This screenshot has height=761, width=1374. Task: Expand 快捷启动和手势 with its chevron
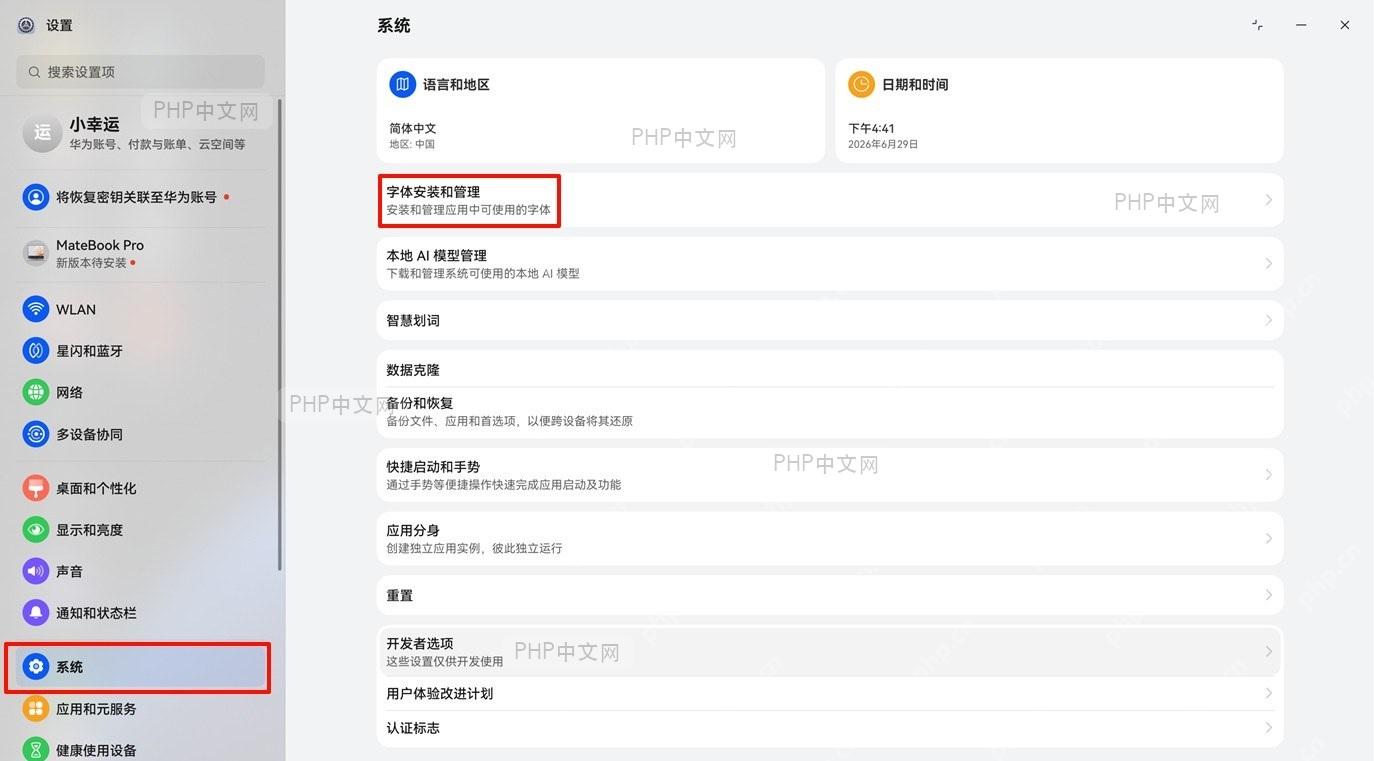click(1268, 475)
